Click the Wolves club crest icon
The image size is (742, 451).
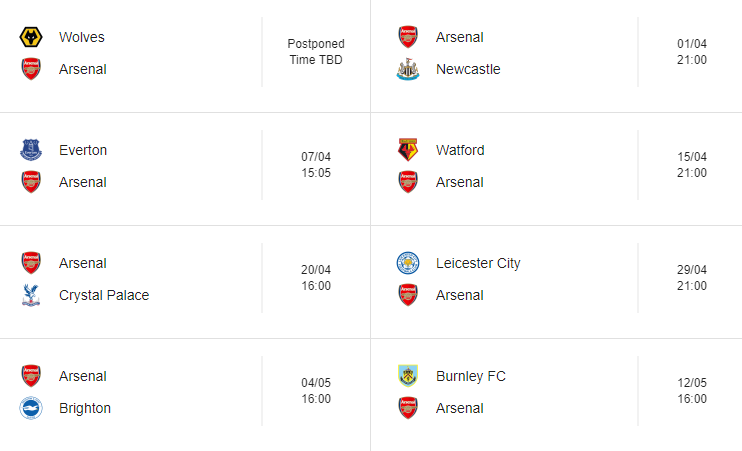point(31,38)
